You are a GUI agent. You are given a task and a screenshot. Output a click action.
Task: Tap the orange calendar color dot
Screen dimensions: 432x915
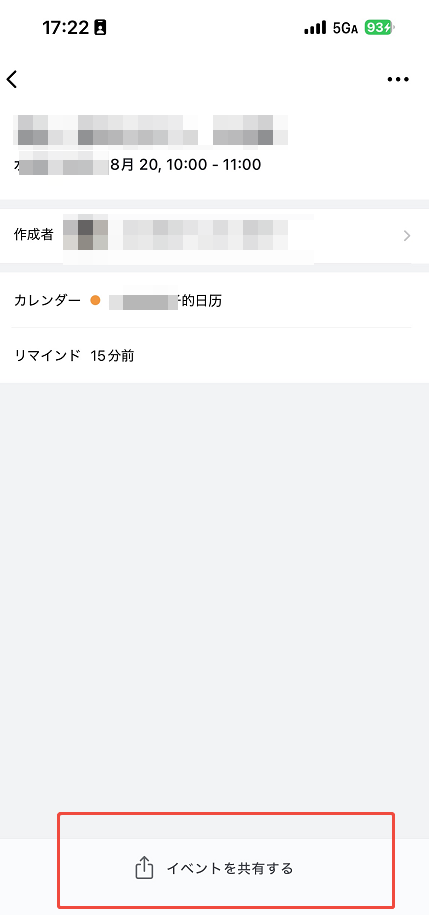coord(95,301)
